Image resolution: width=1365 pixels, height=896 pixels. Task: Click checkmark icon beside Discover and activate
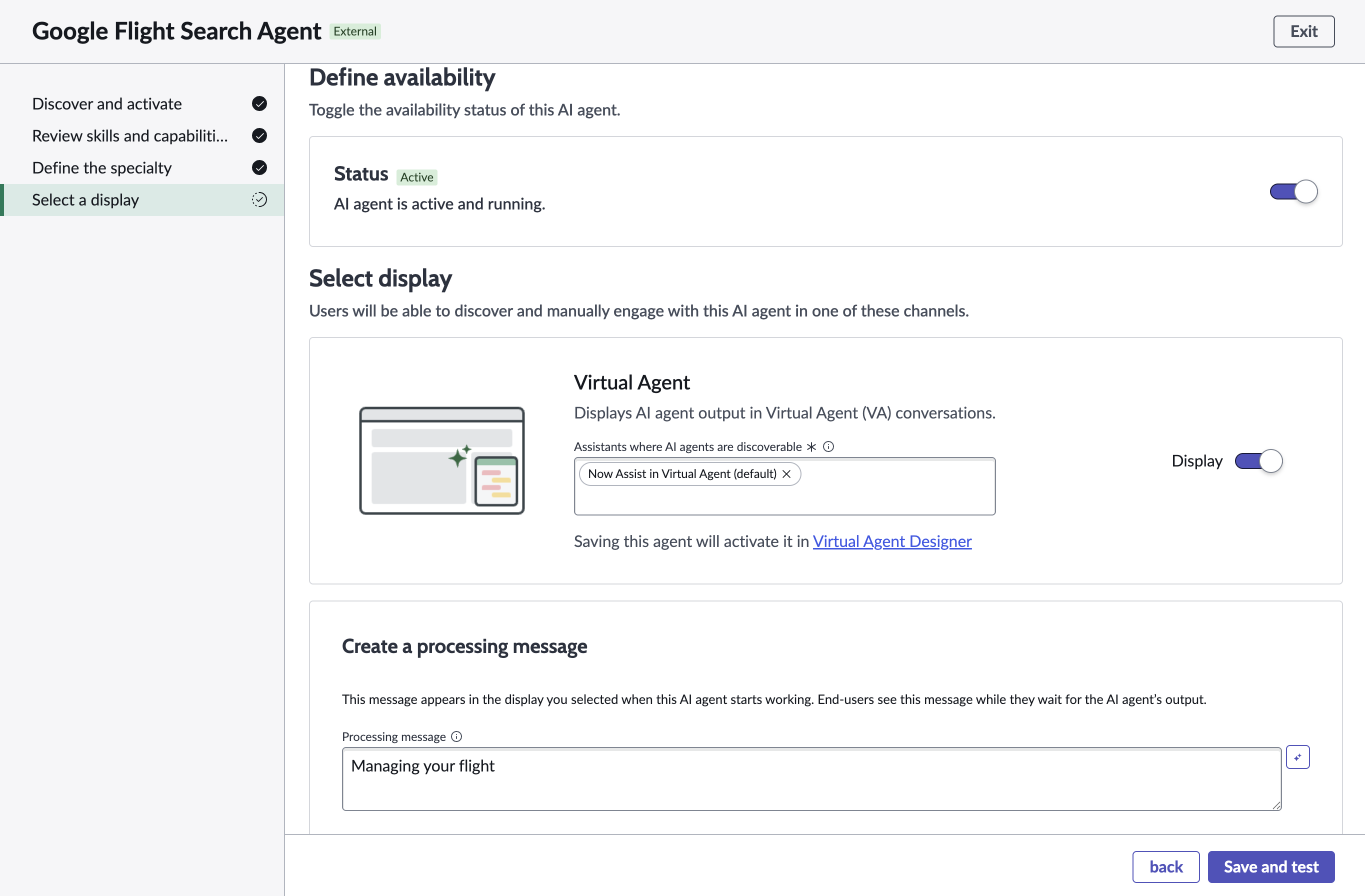259,104
